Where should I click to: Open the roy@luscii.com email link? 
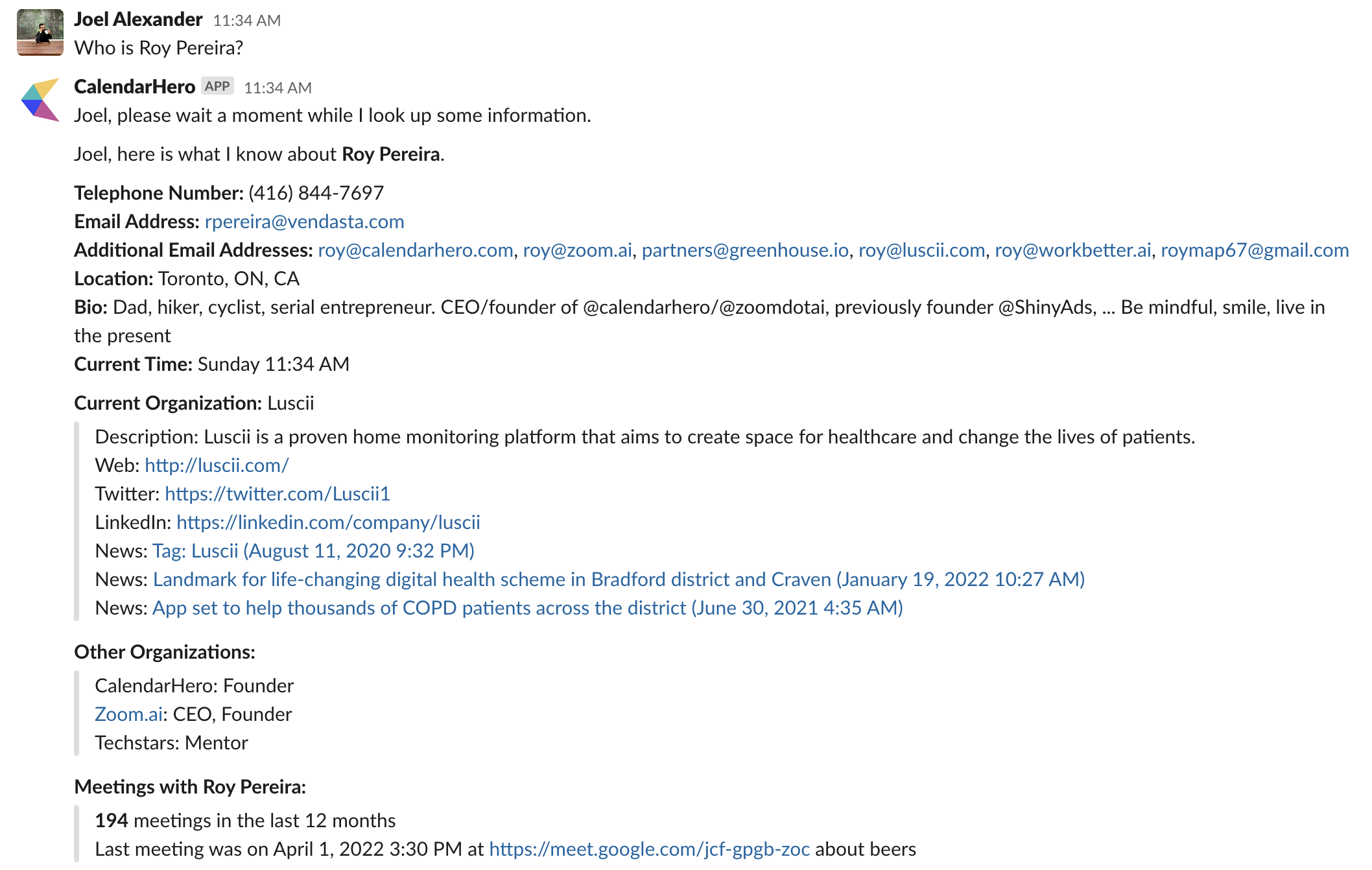coord(921,250)
